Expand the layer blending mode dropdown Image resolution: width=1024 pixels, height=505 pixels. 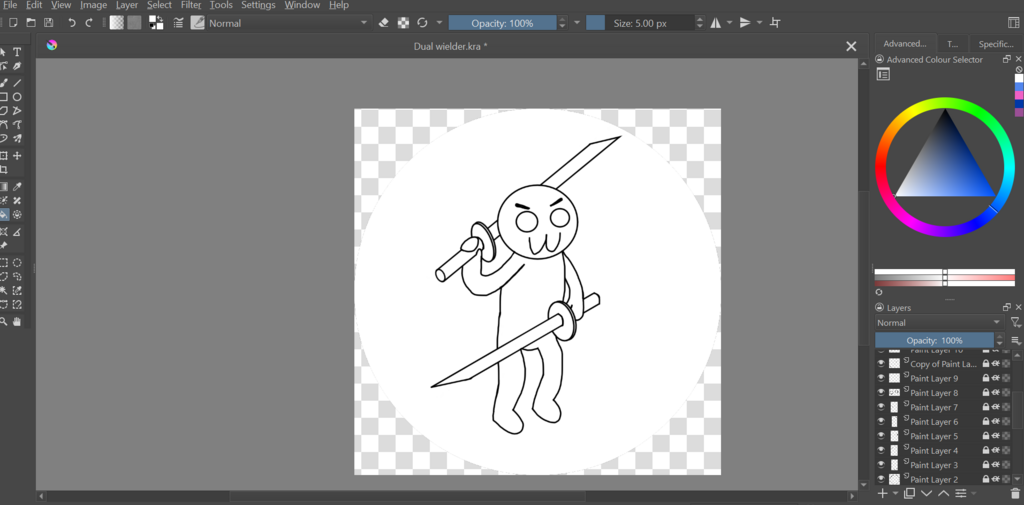(938, 323)
